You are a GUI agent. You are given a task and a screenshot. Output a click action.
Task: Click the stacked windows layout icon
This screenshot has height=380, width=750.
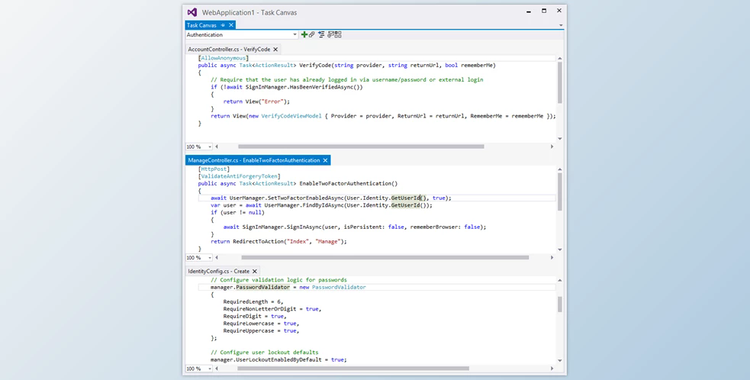point(330,34)
